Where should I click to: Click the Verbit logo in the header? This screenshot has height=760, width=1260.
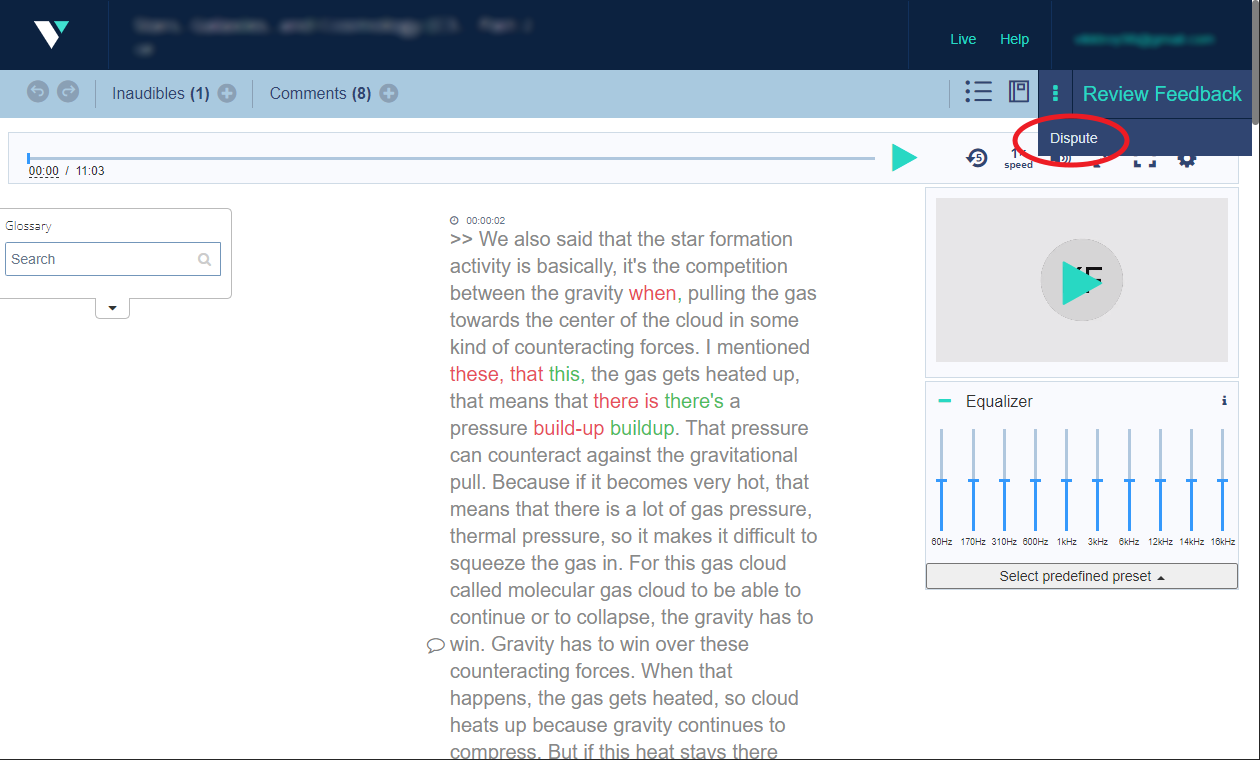click(51, 35)
